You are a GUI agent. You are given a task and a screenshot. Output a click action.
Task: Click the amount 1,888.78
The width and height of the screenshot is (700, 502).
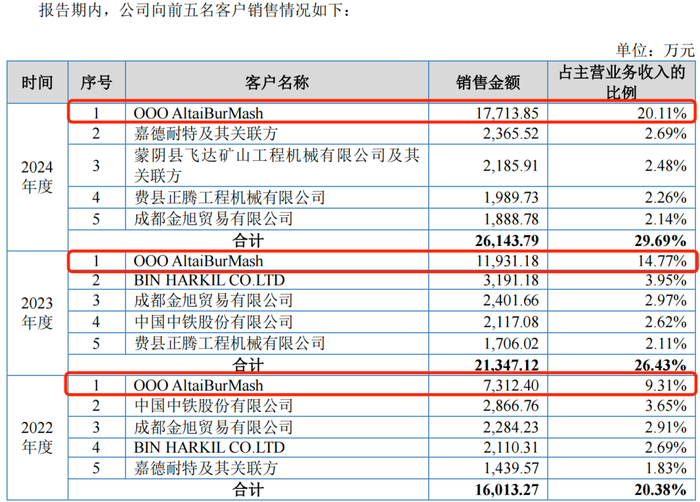pos(512,219)
